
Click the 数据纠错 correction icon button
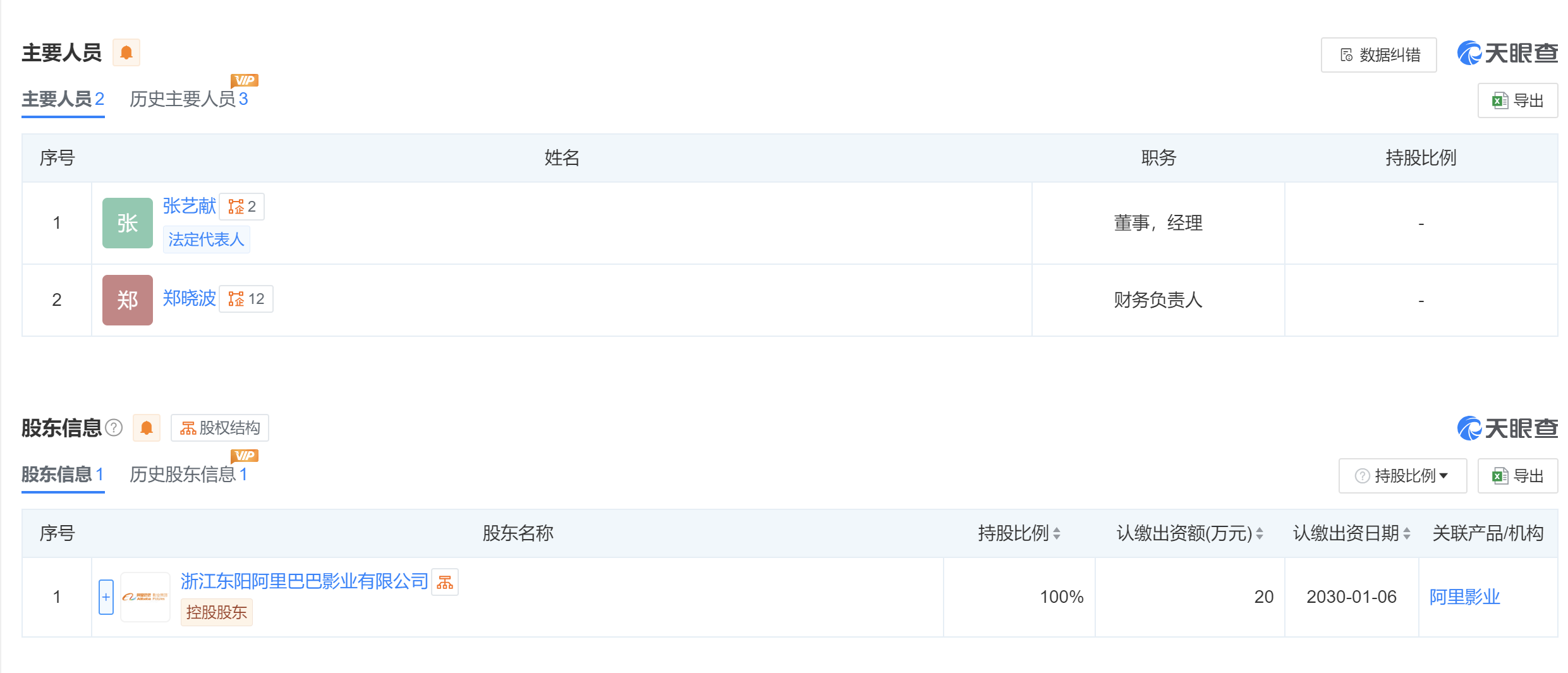[1378, 55]
